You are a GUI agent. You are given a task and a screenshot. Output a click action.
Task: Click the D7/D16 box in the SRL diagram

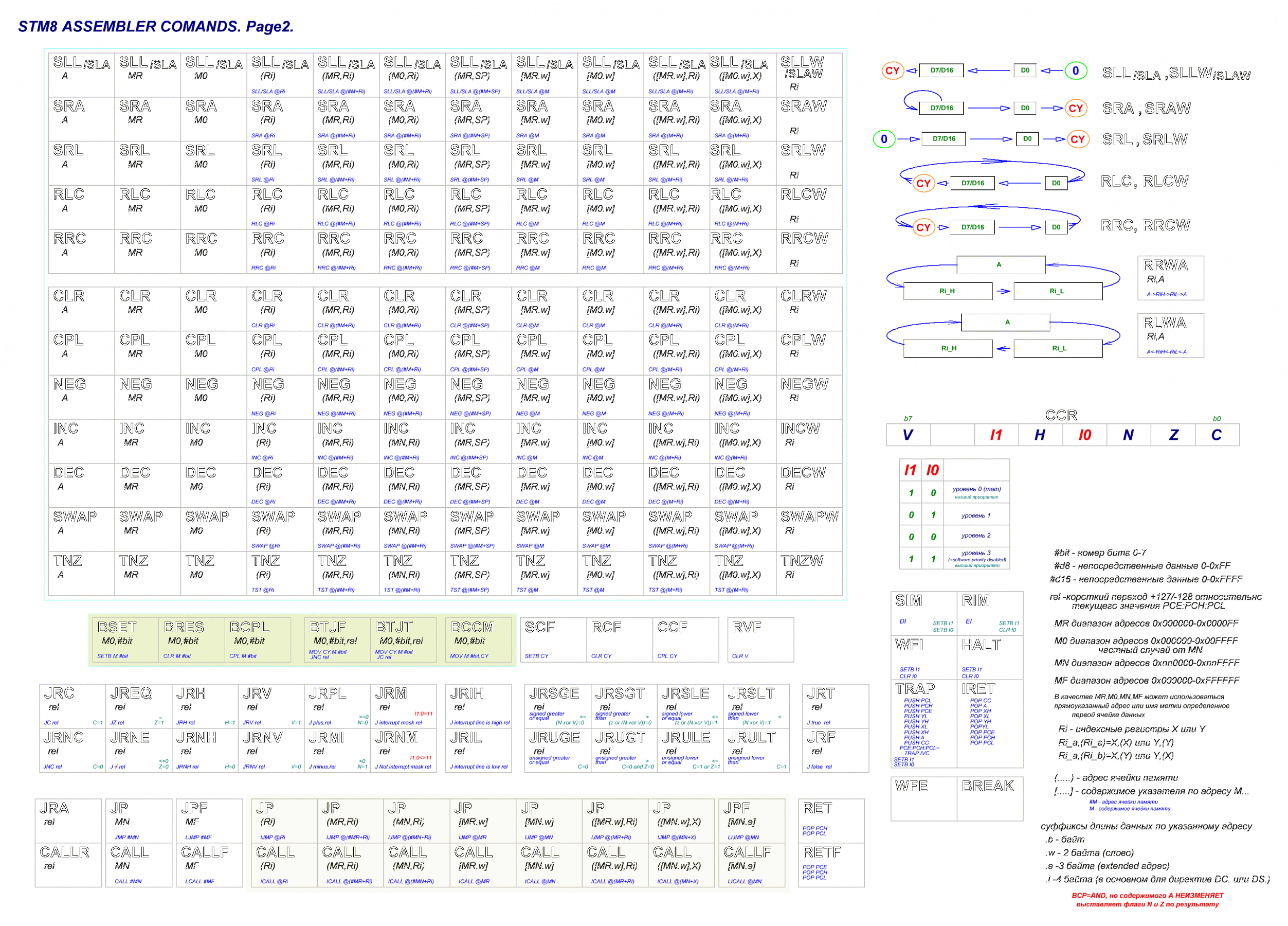[x=944, y=138]
